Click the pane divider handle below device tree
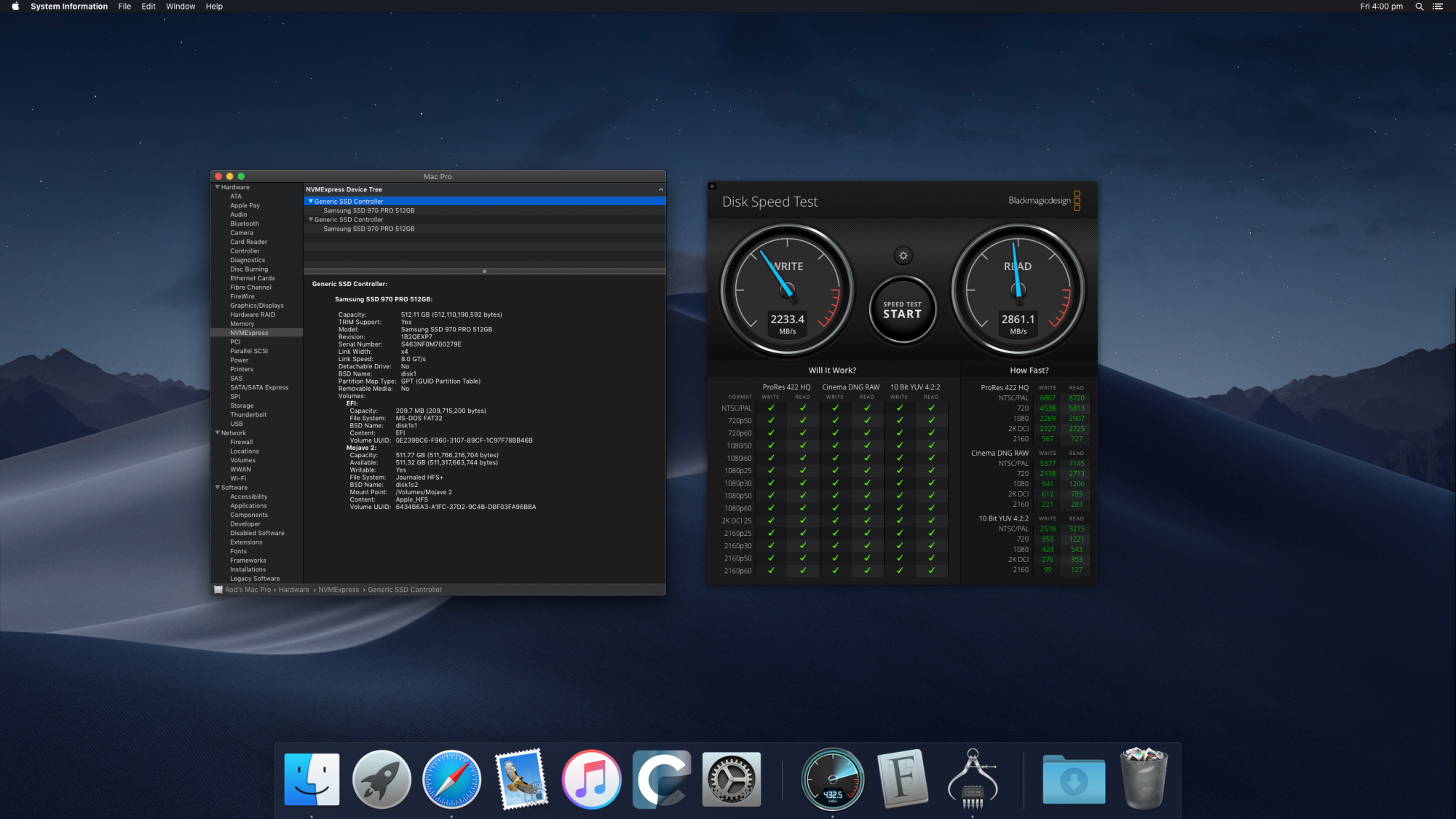Image resolution: width=1456 pixels, height=819 pixels. point(484,272)
